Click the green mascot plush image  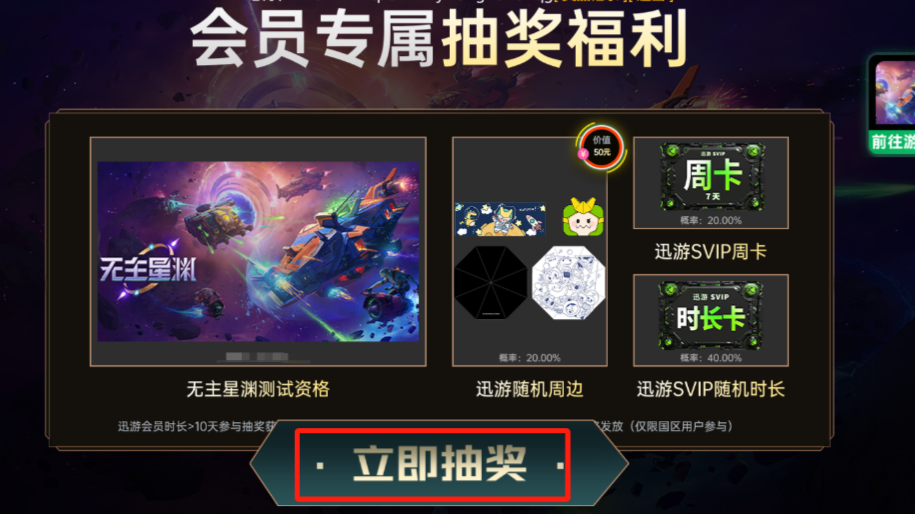click(582, 216)
